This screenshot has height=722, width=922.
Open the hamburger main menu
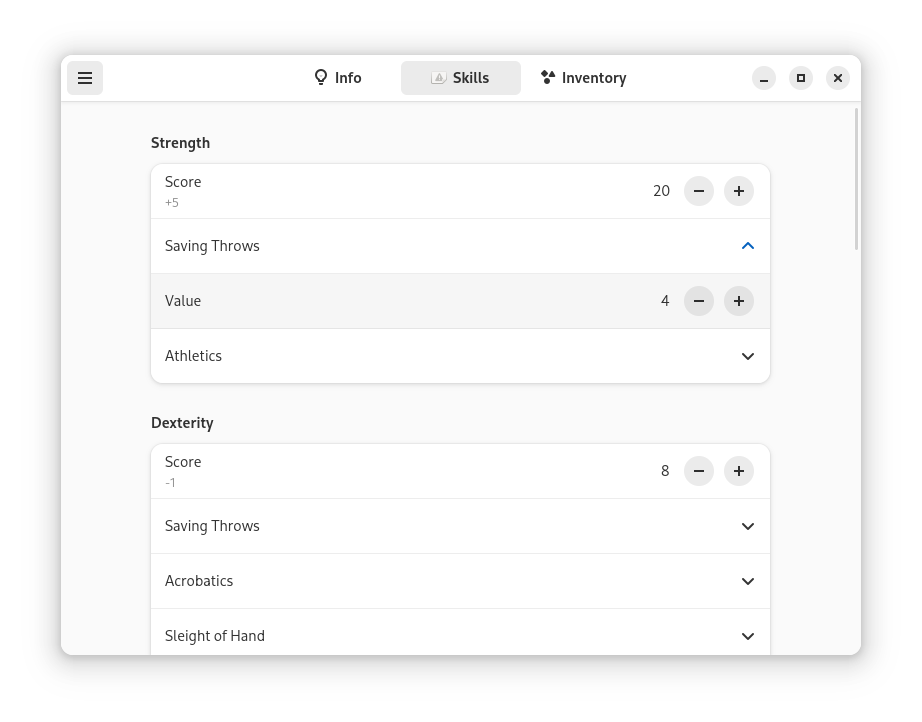coord(85,78)
